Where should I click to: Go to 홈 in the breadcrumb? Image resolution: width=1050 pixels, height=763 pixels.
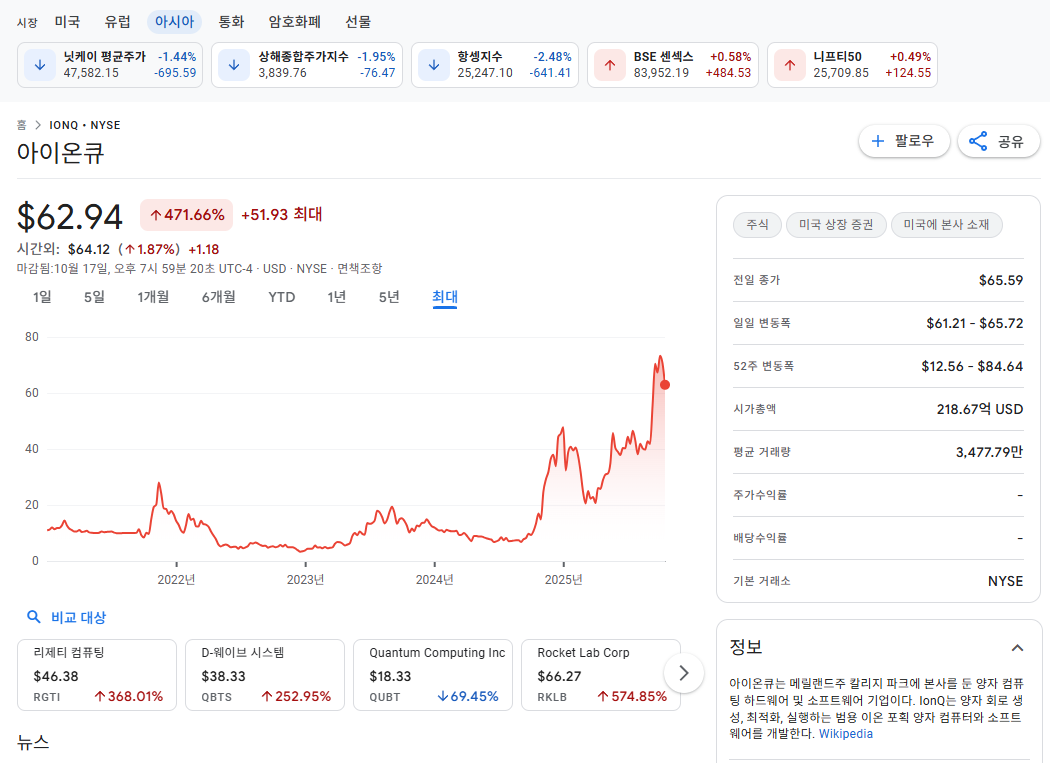[21, 125]
